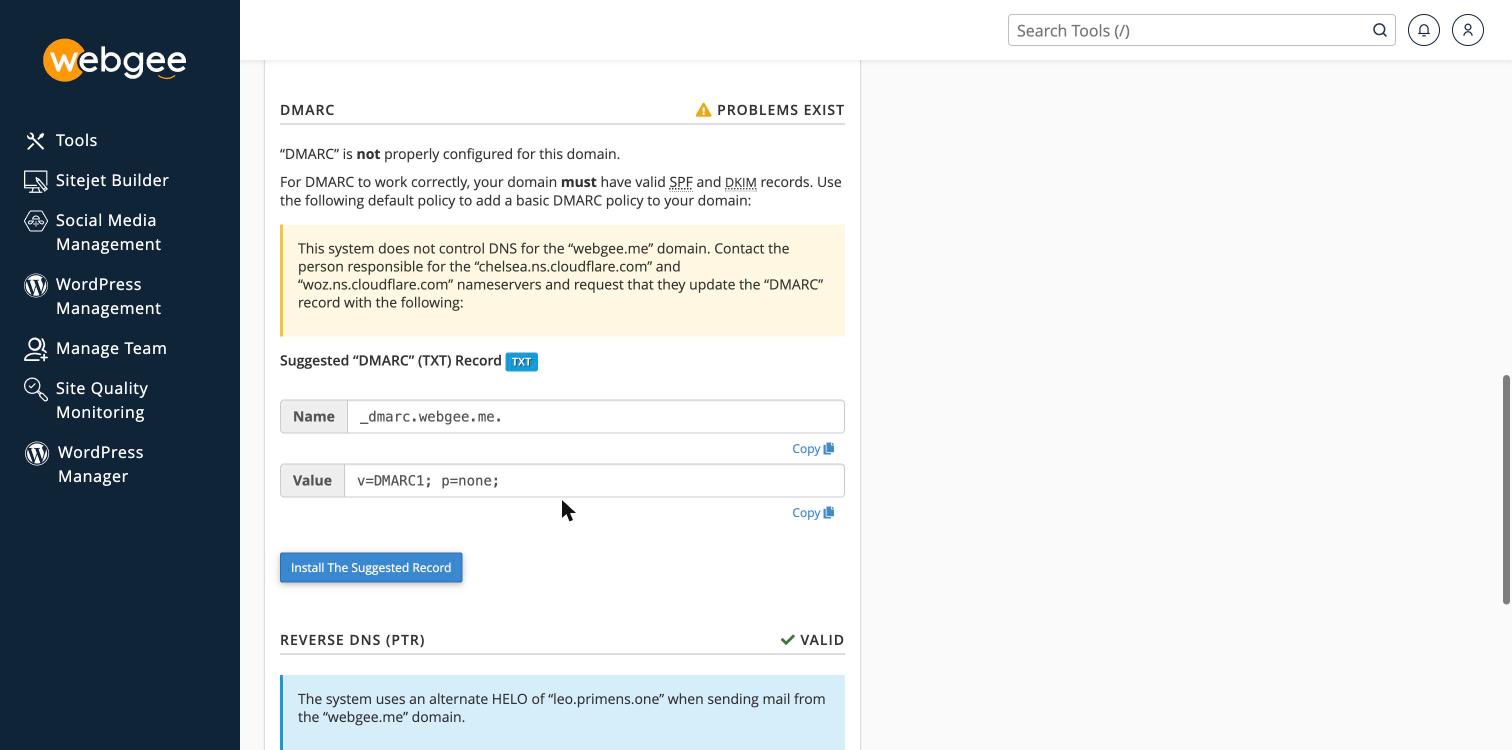
Task: Click the Tools wrench icon
Action: click(x=36, y=141)
